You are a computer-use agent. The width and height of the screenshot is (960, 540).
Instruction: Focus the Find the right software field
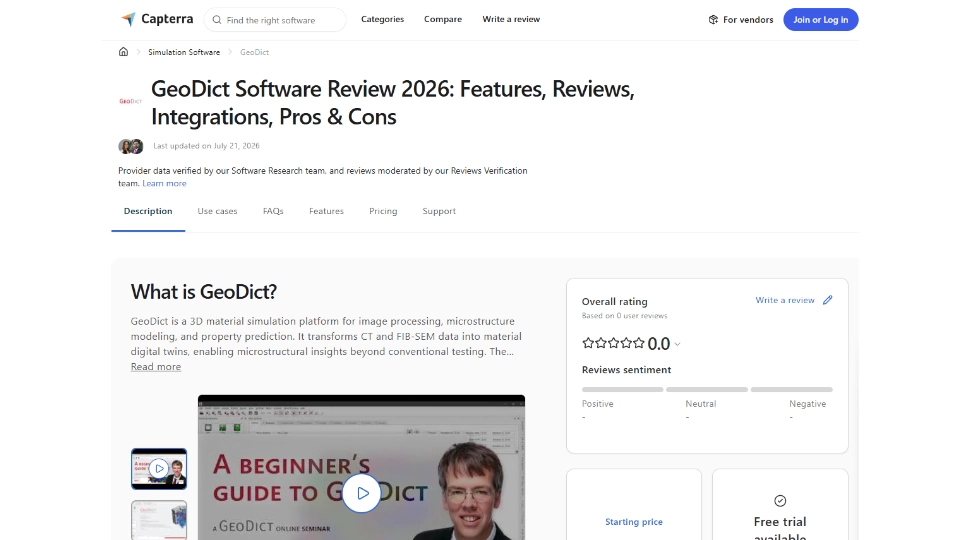click(x=275, y=20)
